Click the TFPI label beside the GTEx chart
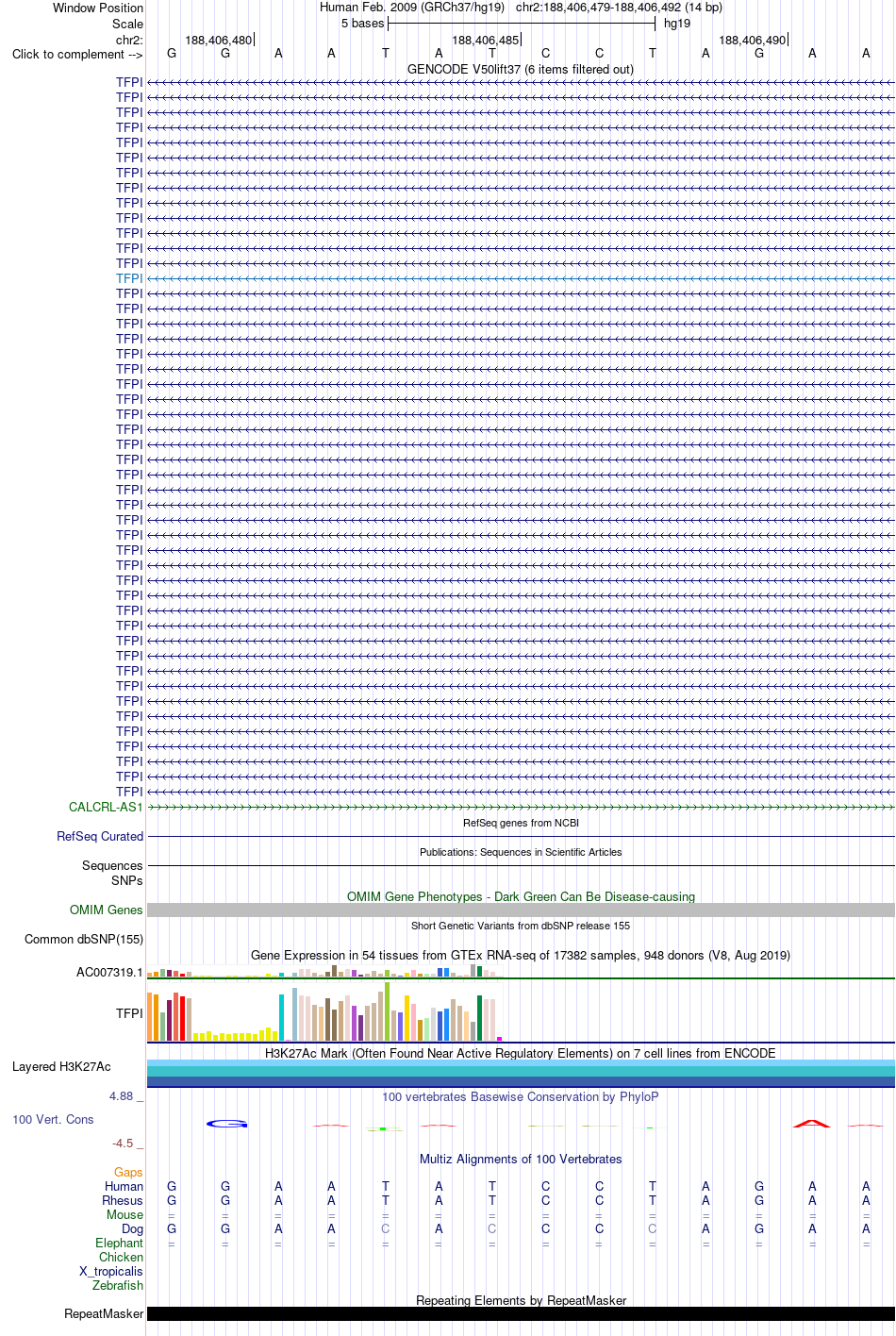The width and height of the screenshot is (896, 1336). pos(129,1013)
